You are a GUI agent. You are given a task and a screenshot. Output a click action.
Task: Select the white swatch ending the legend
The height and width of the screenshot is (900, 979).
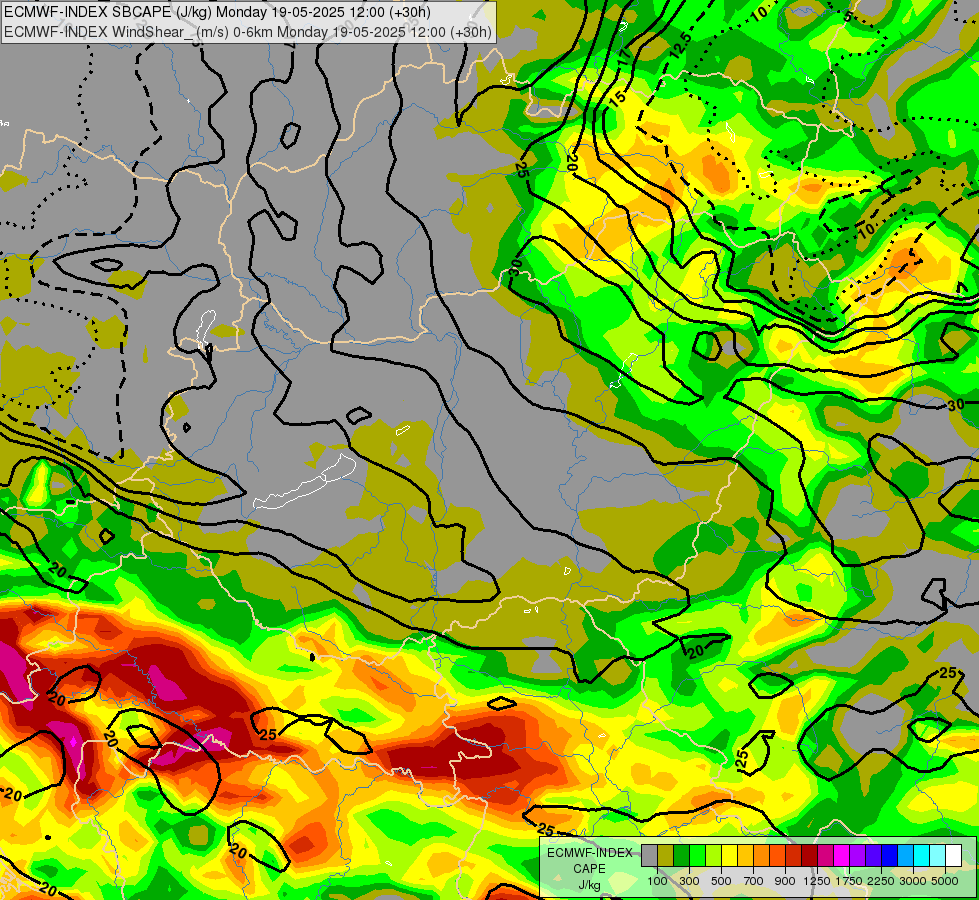(x=953, y=855)
